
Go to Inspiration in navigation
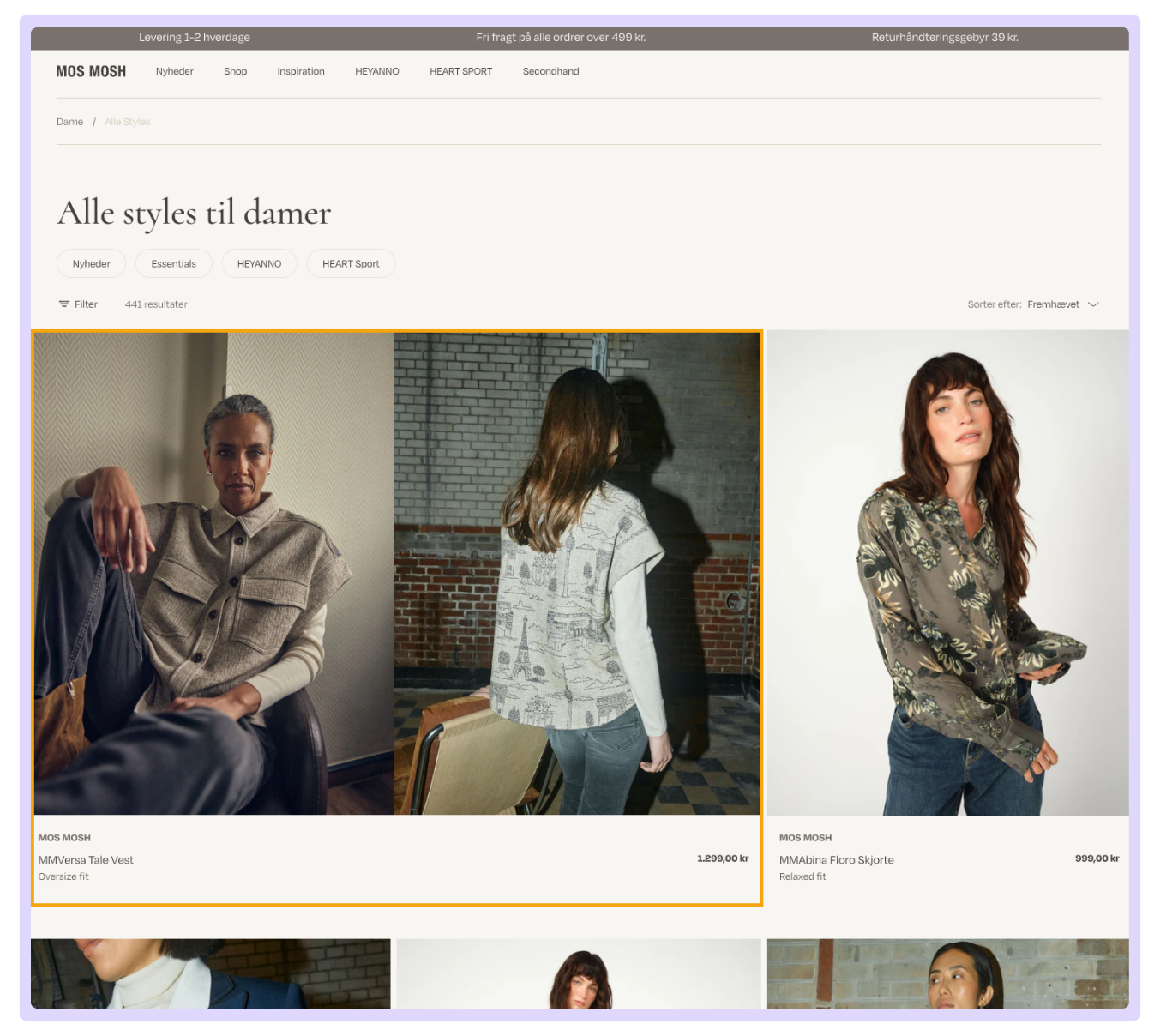tap(301, 72)
